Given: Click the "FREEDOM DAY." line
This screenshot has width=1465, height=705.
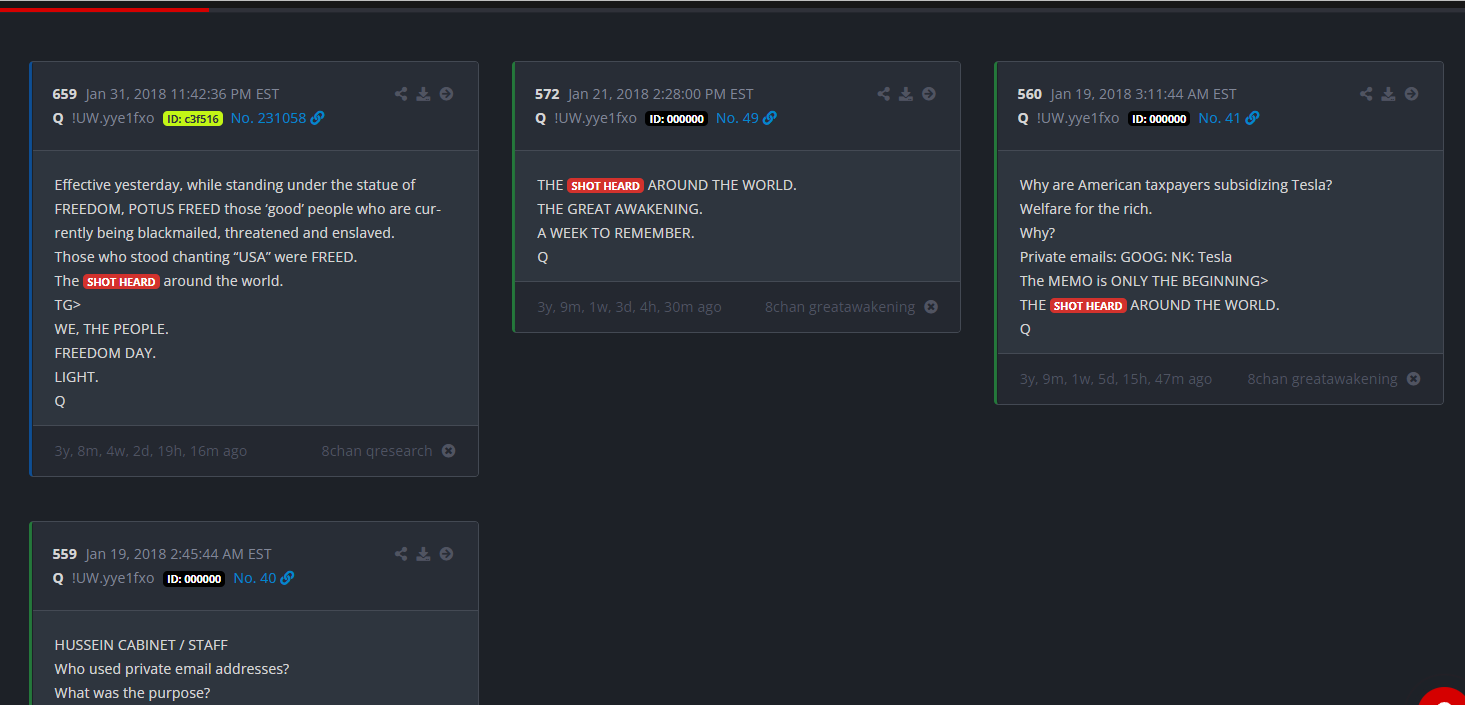Looking at the screenshot, I should pos(105,353).
